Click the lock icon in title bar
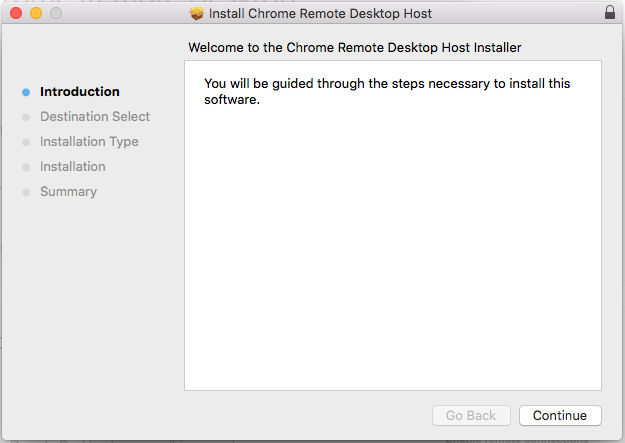Screen dimensions: 625x443 pyautogui.click(x=610, y=14)
